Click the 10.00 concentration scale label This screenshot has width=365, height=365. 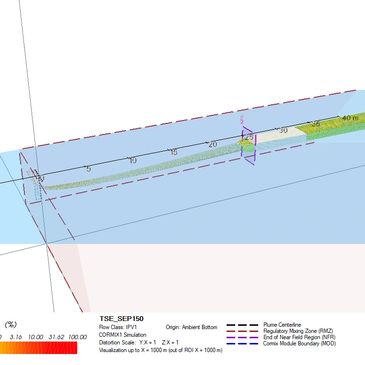tap(36, 337)
